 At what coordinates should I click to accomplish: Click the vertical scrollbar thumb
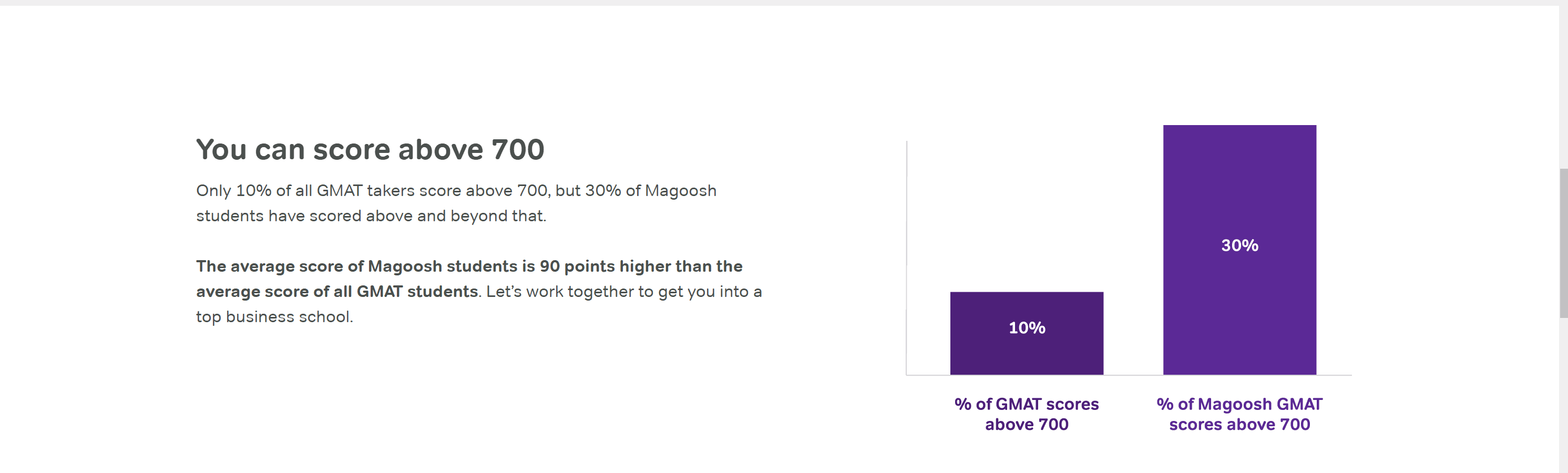coord(1563,243)
